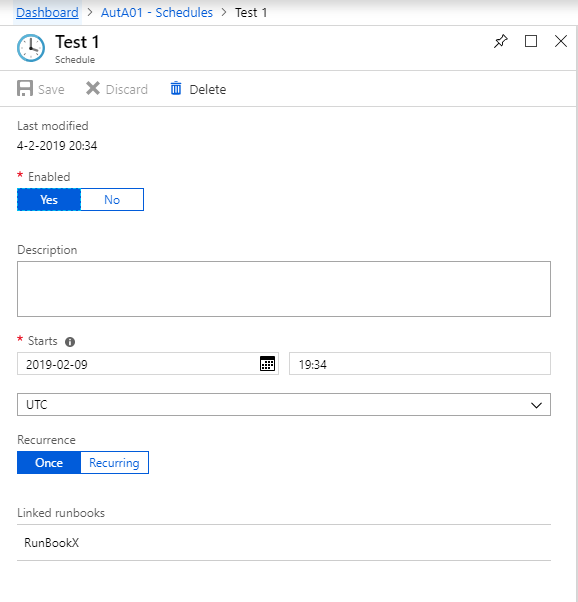Click the clock schedule icon
Image resolution: width=578 pixels, height=602 pixels.
[x=31, y=48]
